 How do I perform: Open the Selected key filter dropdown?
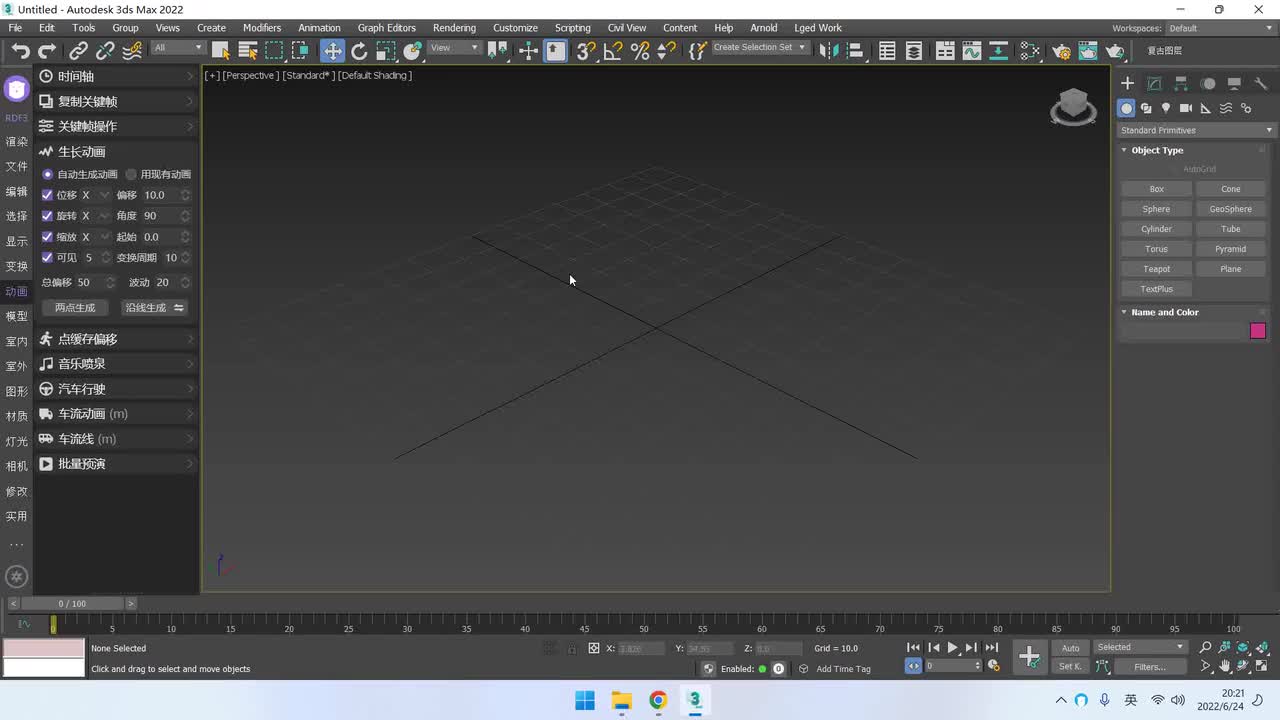coord(1140,647)
